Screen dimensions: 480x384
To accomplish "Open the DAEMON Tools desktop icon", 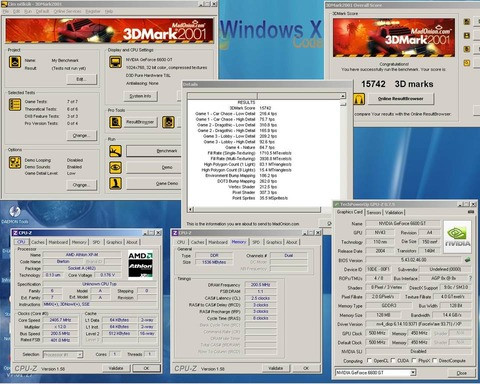I will click(14, 215).
